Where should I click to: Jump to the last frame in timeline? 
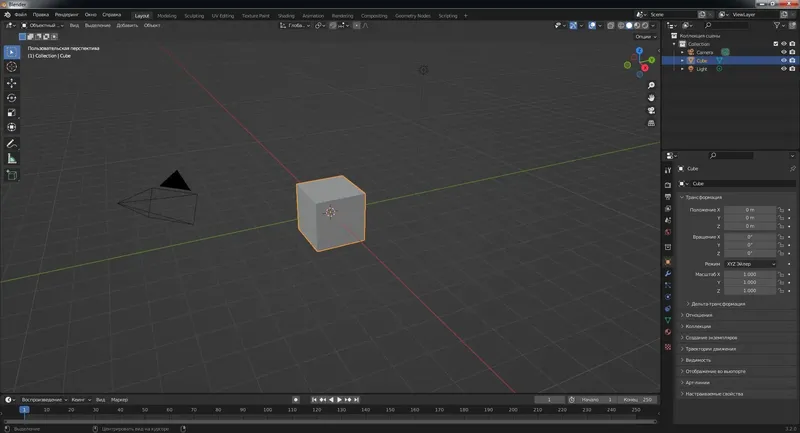pyautogui.click(x=357, y=400)
